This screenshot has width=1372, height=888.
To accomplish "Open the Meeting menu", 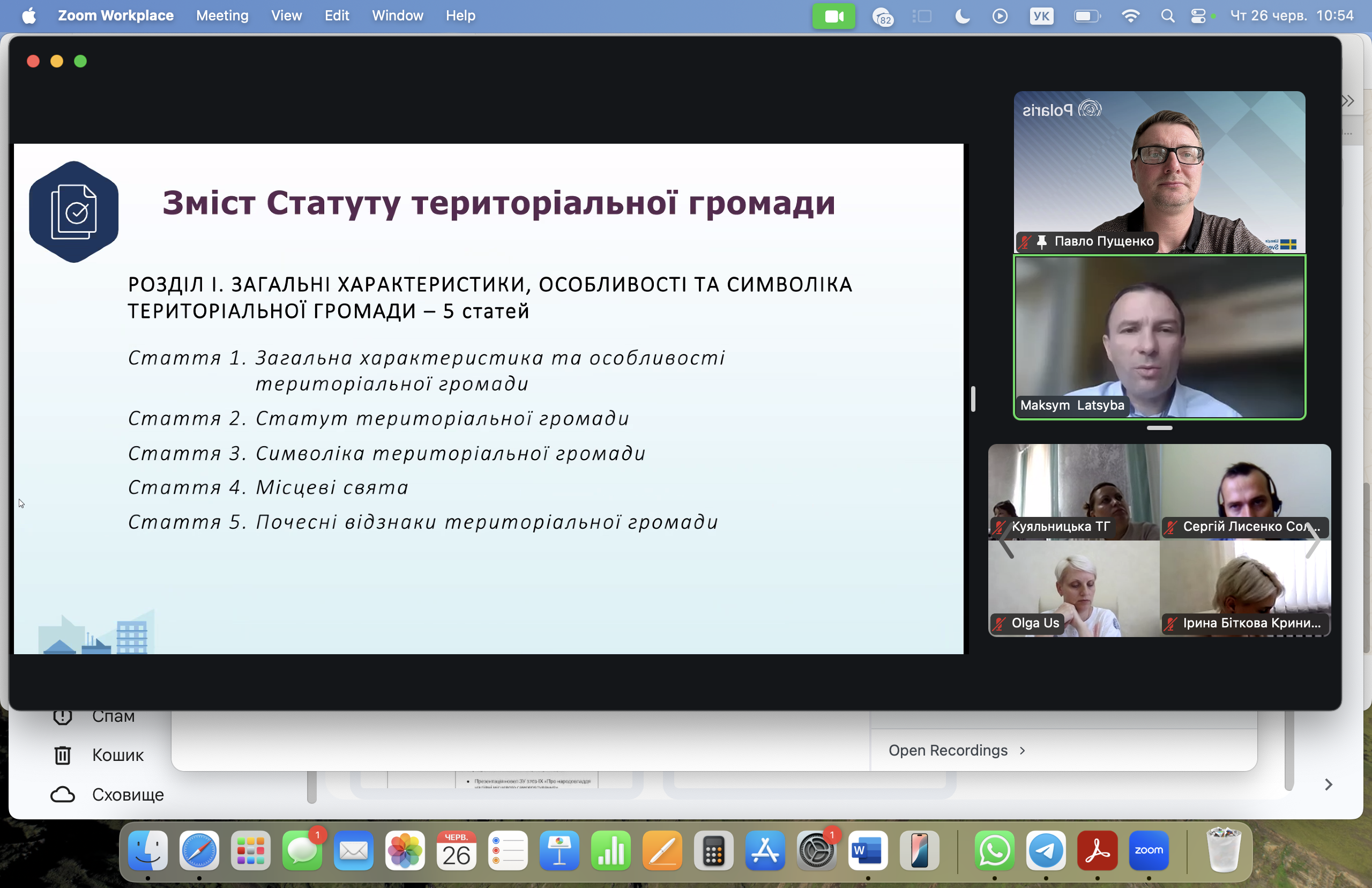I will point(222,16).
